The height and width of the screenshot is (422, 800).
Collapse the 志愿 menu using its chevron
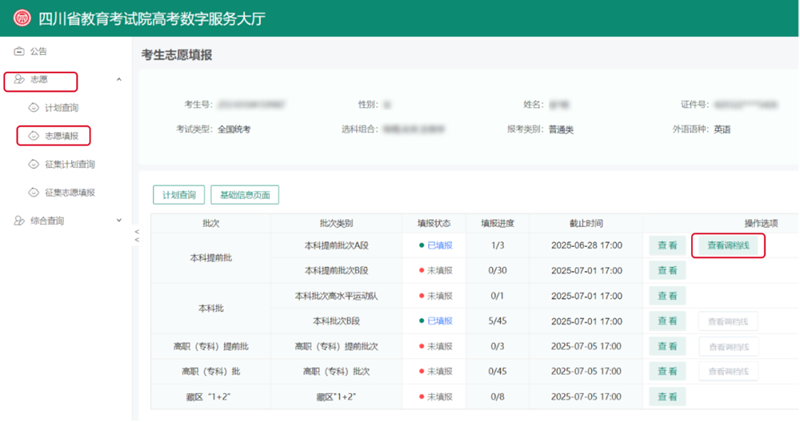(119, 79)
